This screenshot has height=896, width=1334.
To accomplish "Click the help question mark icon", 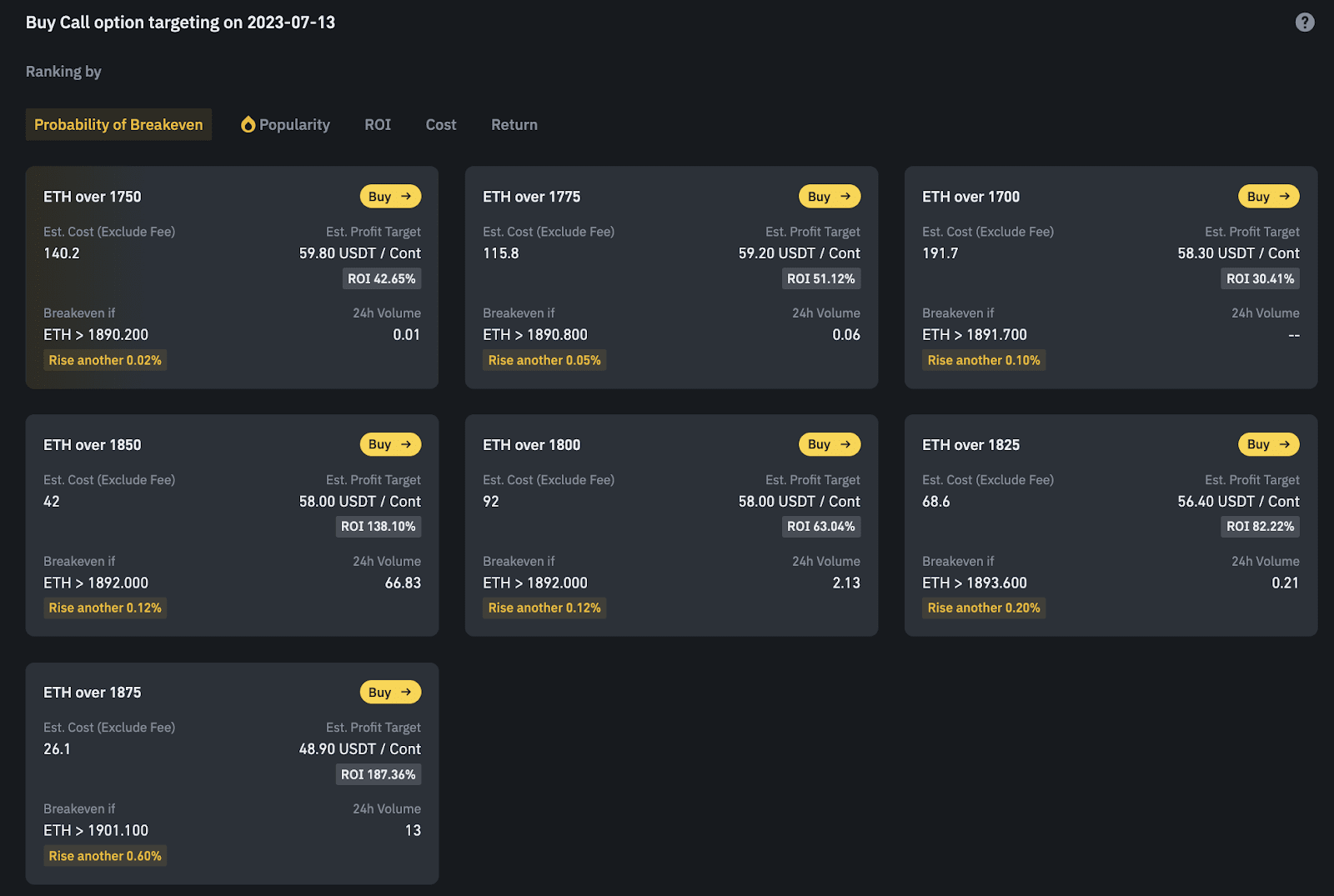I will click(x=1304, y=23).
